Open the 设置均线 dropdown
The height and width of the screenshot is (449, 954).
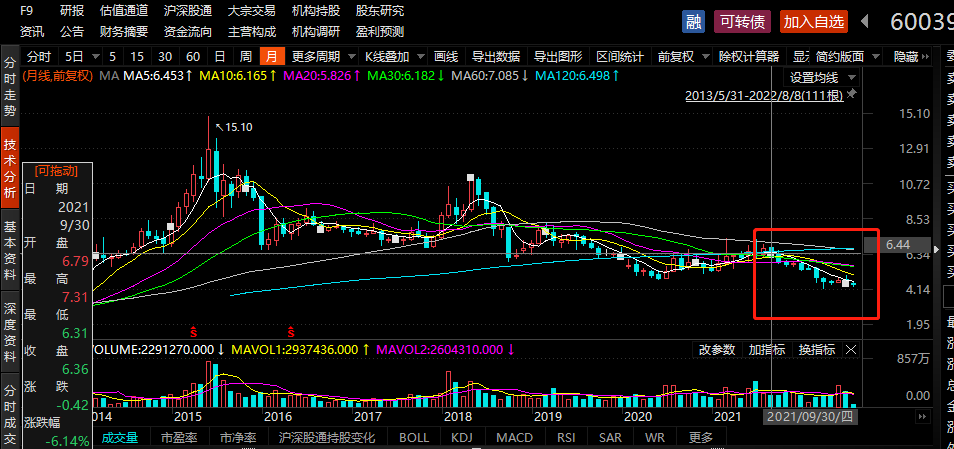tap(820, 76)
